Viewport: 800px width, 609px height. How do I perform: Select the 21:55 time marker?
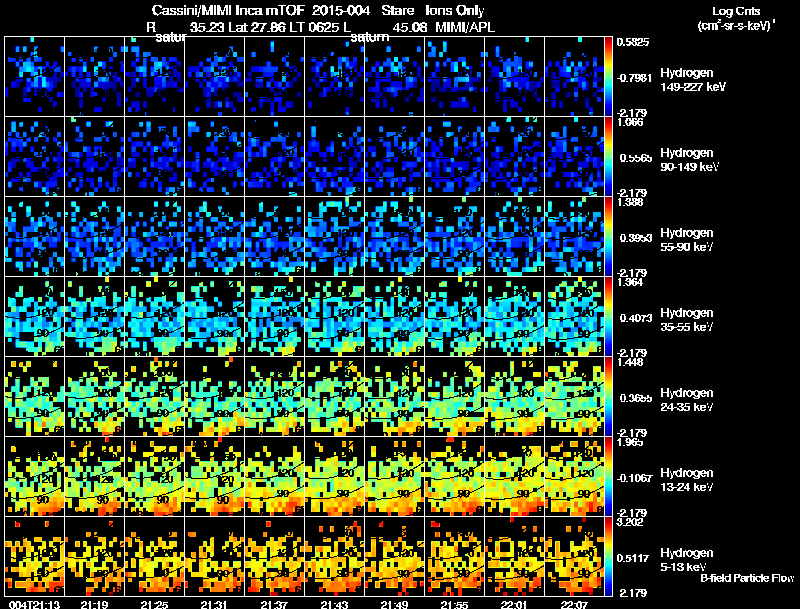(455, 603)
